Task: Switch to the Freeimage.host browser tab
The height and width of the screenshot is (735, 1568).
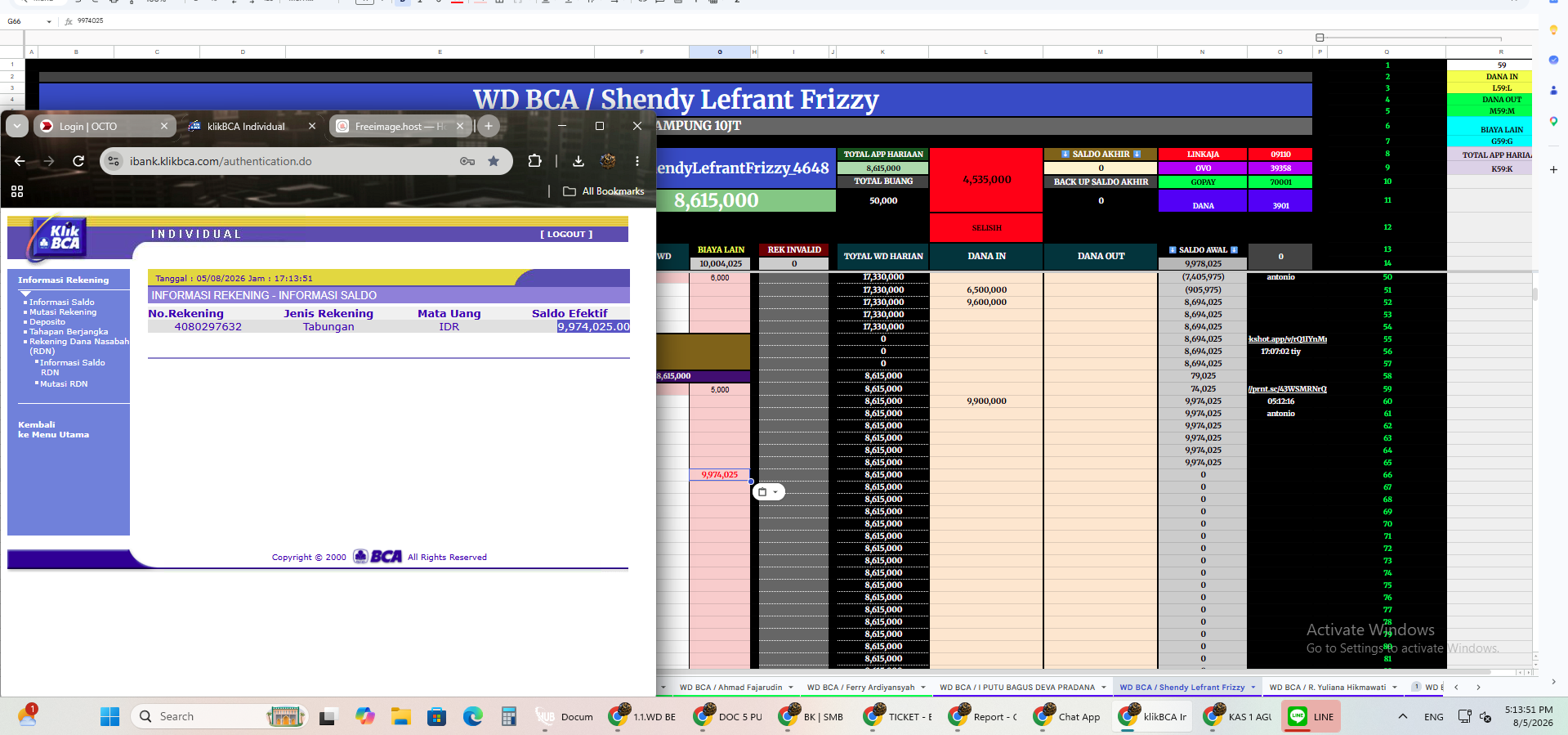Action: (x=400, y=126)
